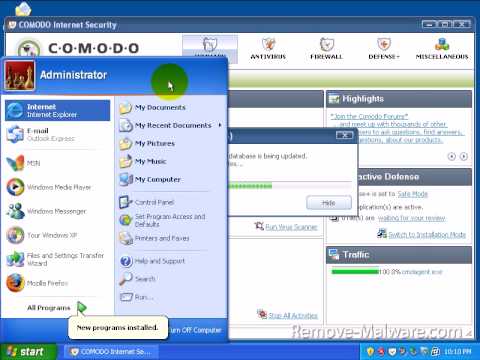
Task: Launch Internet Explorer from Start menu
Action: click(x=57, y=110)
